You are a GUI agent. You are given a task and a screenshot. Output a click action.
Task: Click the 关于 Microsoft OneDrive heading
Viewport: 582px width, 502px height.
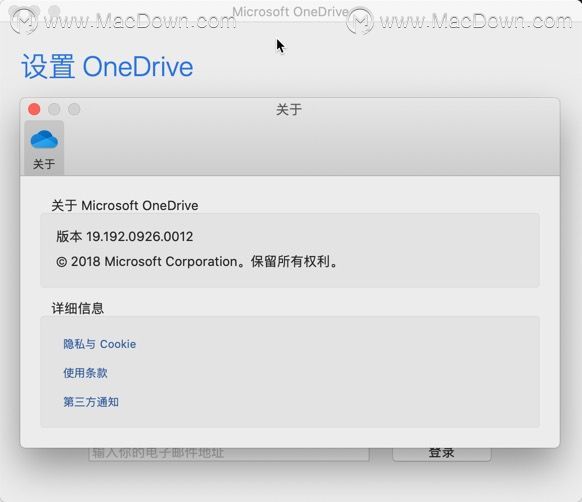(x=125, y=205)
